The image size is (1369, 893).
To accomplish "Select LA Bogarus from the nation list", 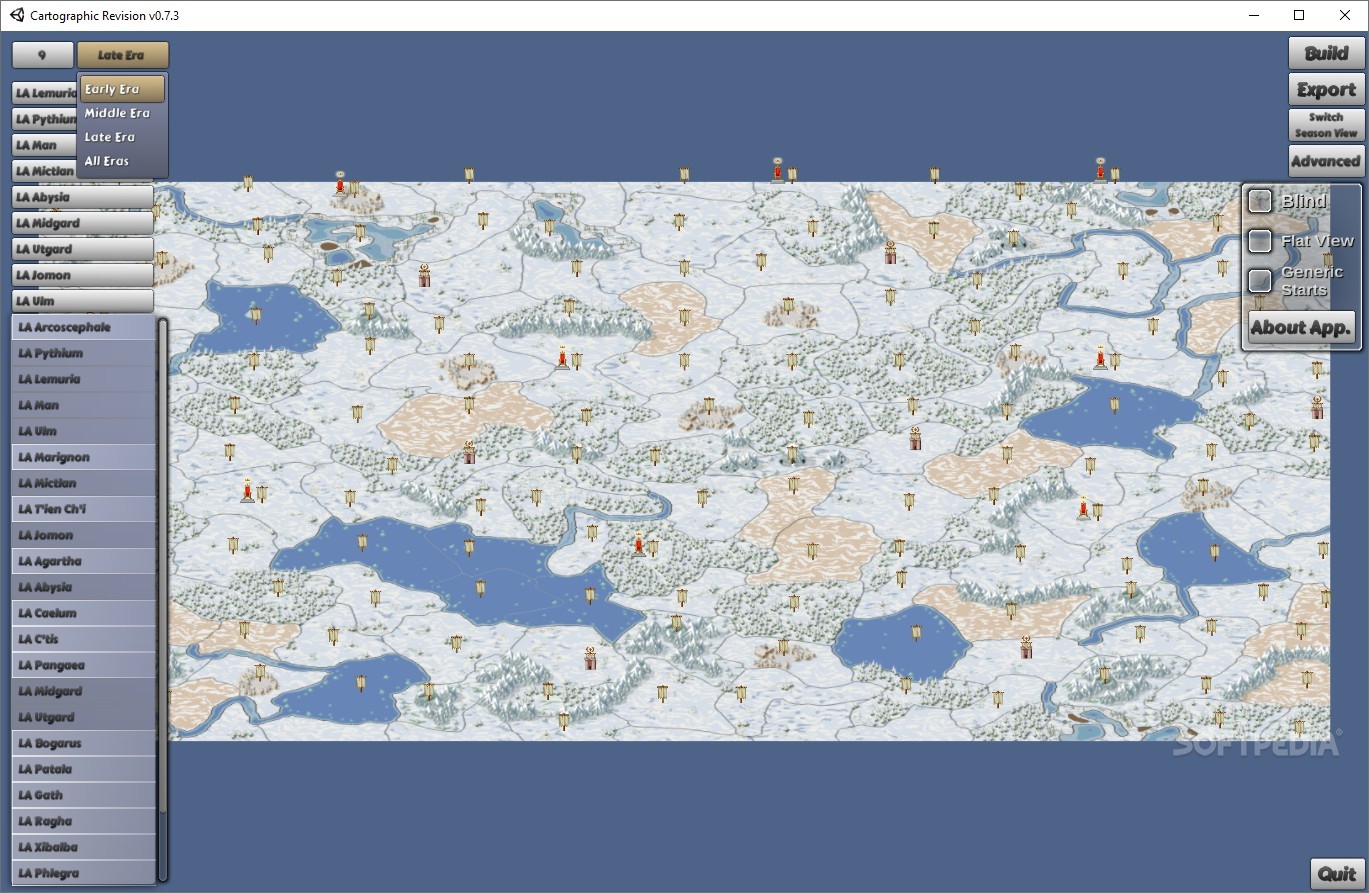I will [x=84, y=743].
